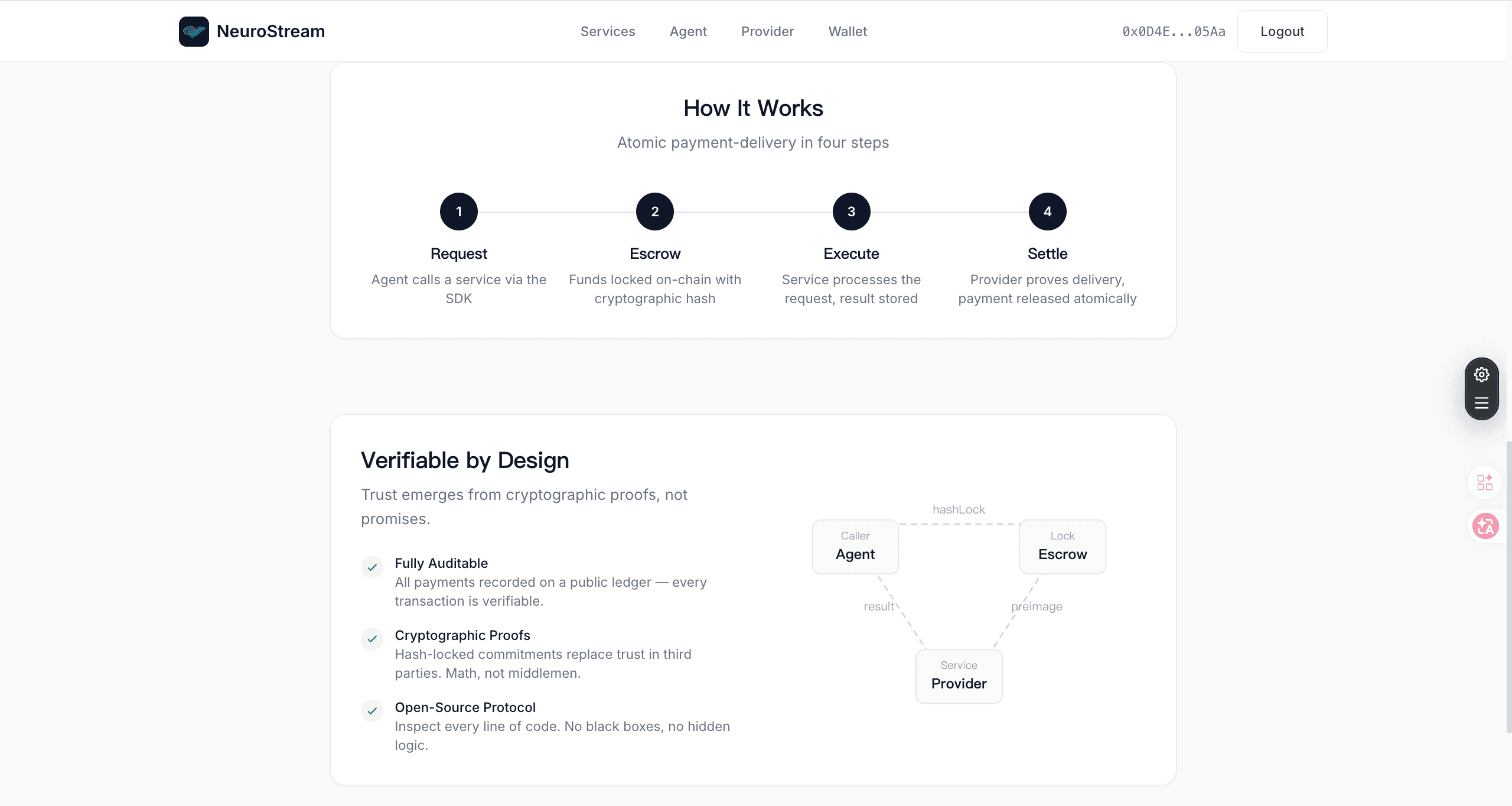This screenshot has height=806, width=1512.
Task: Select step 4 Settle circle
Action: (1047, 212)
